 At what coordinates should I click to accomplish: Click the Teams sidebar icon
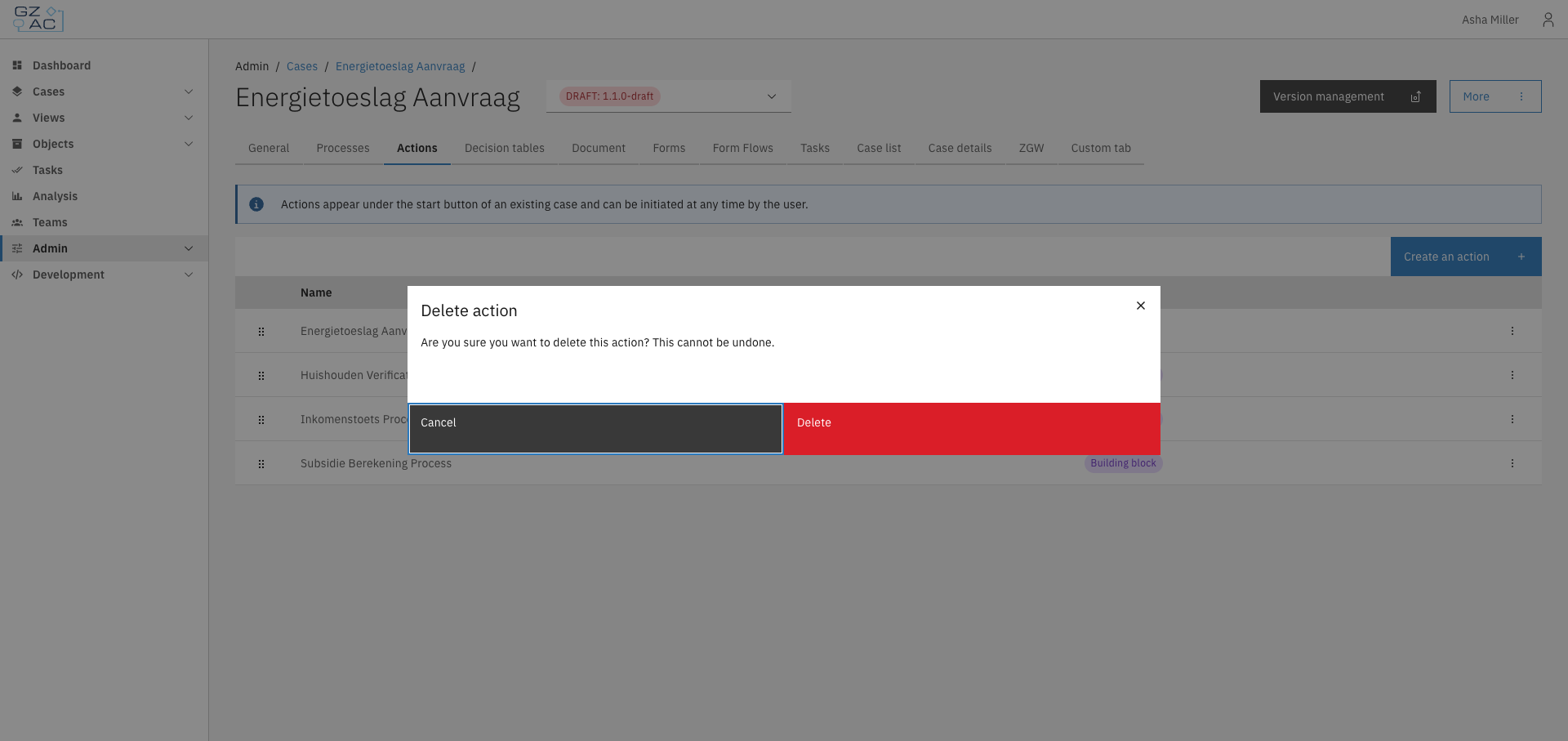point(17,222)
